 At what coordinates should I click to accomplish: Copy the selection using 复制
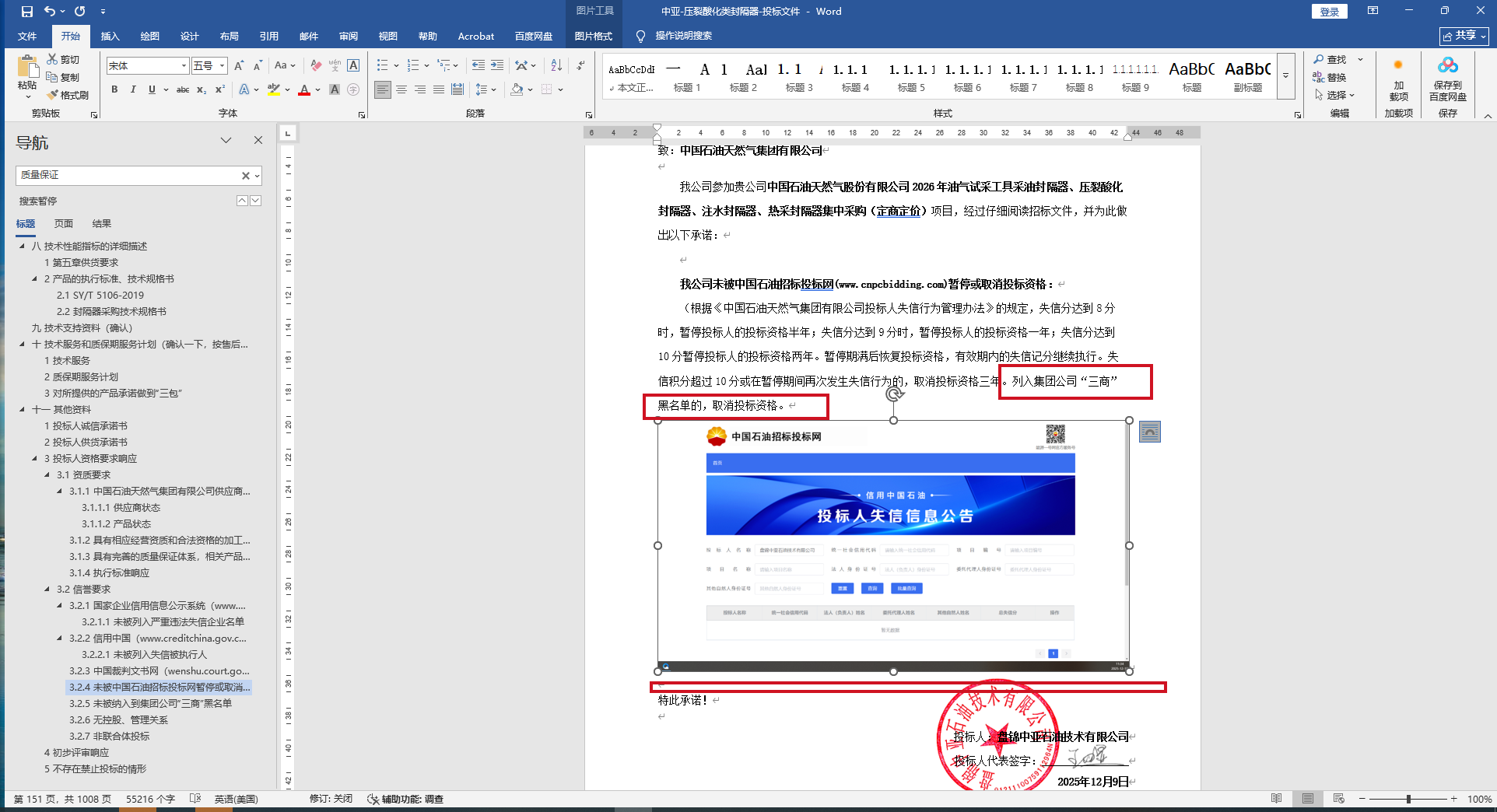[63, 77]
